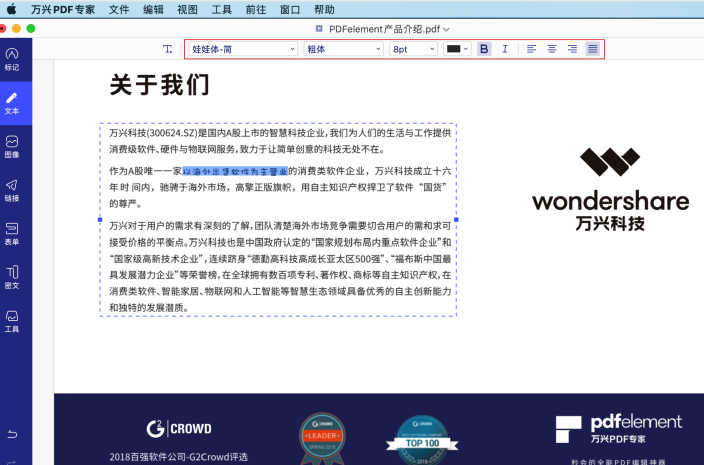
Task: Open the 前往 menu
Action: [256, 9]
